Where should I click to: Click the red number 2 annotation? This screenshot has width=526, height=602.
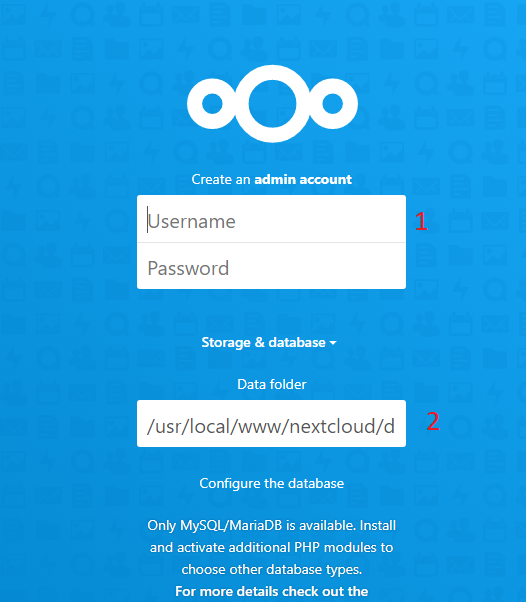(x=433, y=421)
